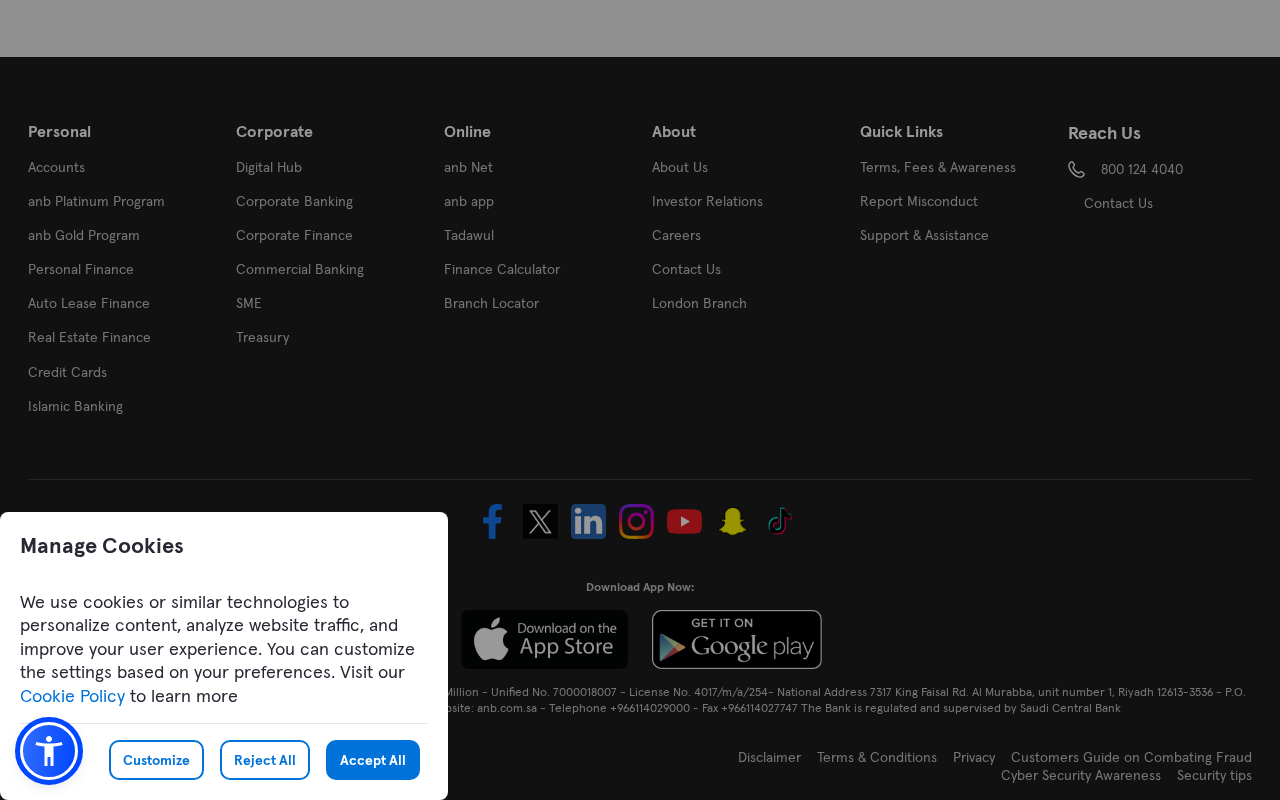Tap the Get it on Google Play badge
This screenshot has height=800, width=1280.
[737, 640]
